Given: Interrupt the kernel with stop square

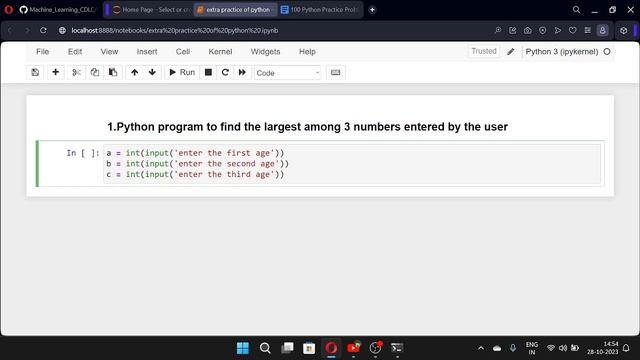Looking at the screenshot, I should coord(208,72).
